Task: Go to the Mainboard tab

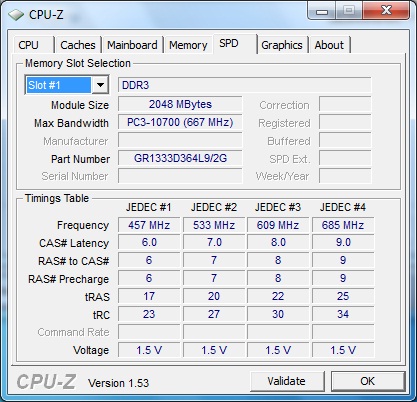Action: (x=132, y=45)
